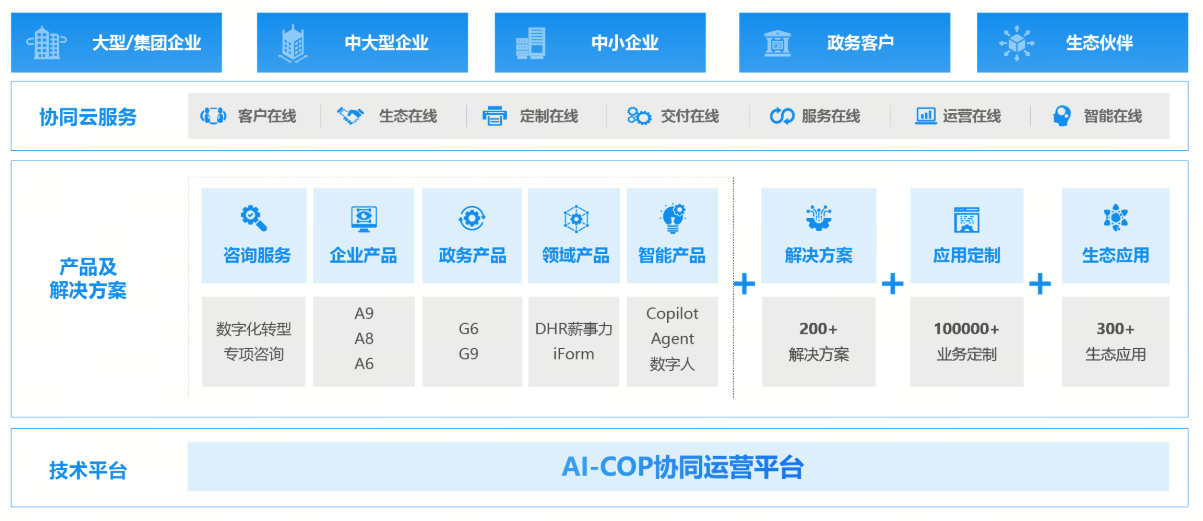Screen dimensions: 1203x521
Task: Click the 智能在线 service item
Action: (x=1097, y=116)
